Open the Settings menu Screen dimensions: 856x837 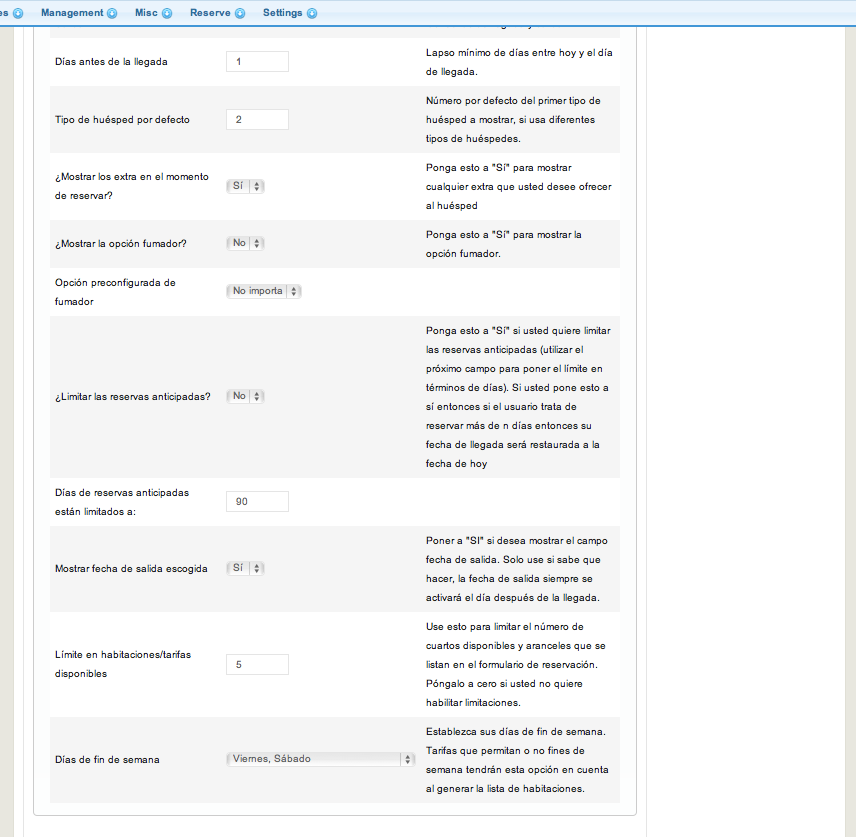coord(290,13)
